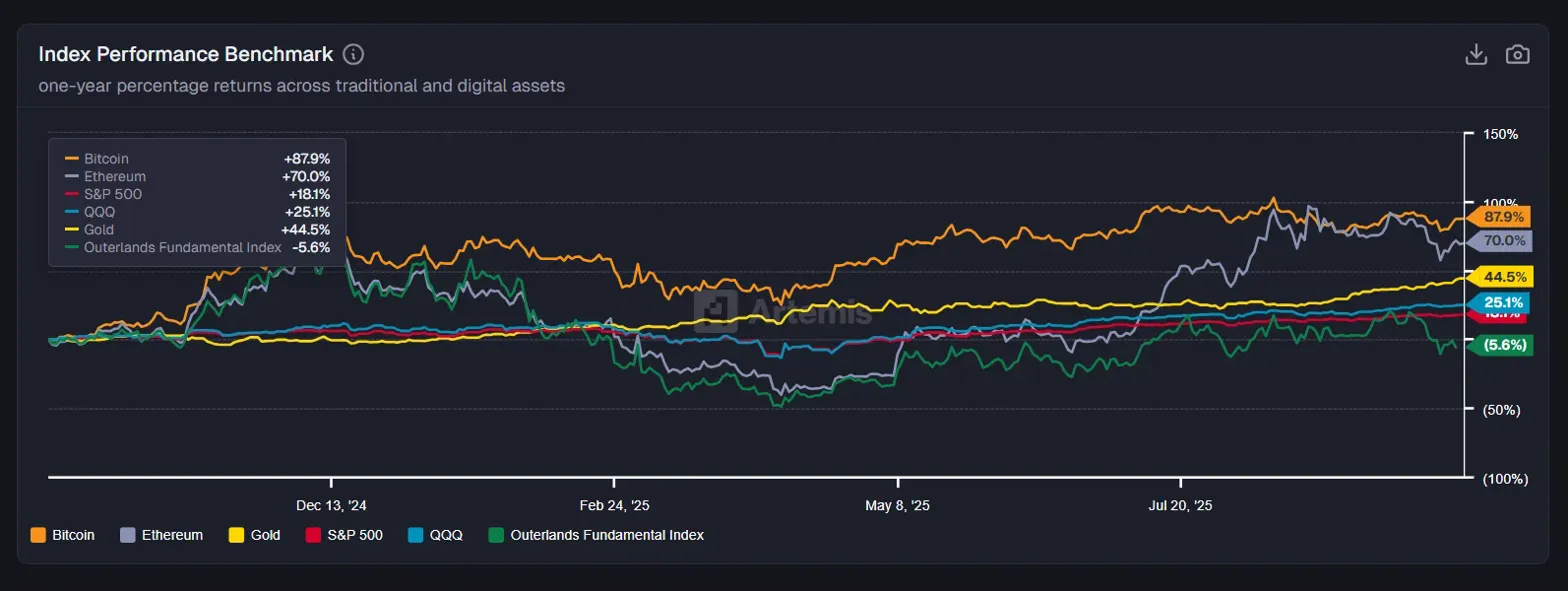The image size is (1568, 591).
Task: Toggle the Bitcoin series in the bottom legend
Action: (x=63, y=535)
